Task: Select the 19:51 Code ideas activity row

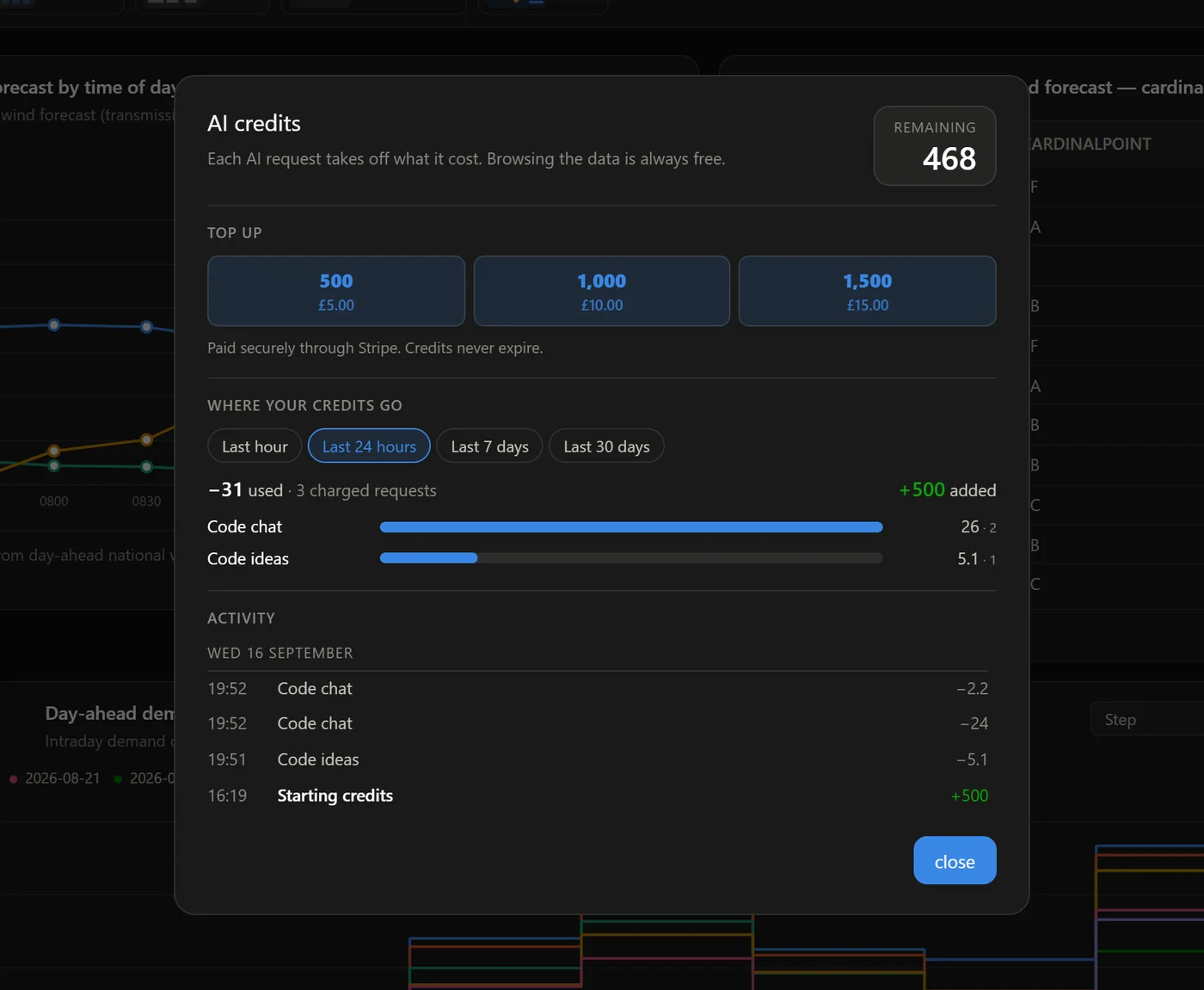Action: click(x=598, y=759)
